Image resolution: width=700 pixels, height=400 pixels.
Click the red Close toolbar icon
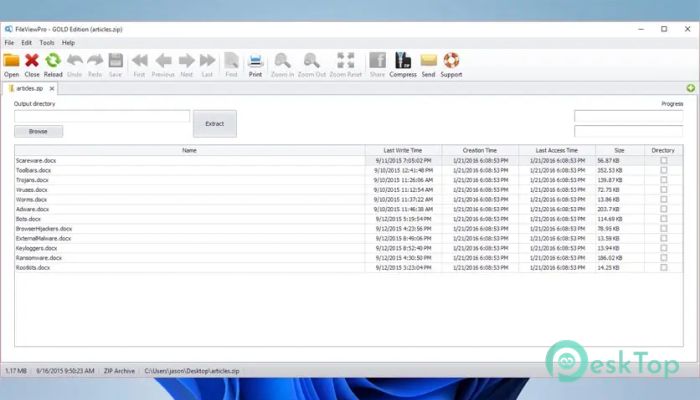click(32, 60)
